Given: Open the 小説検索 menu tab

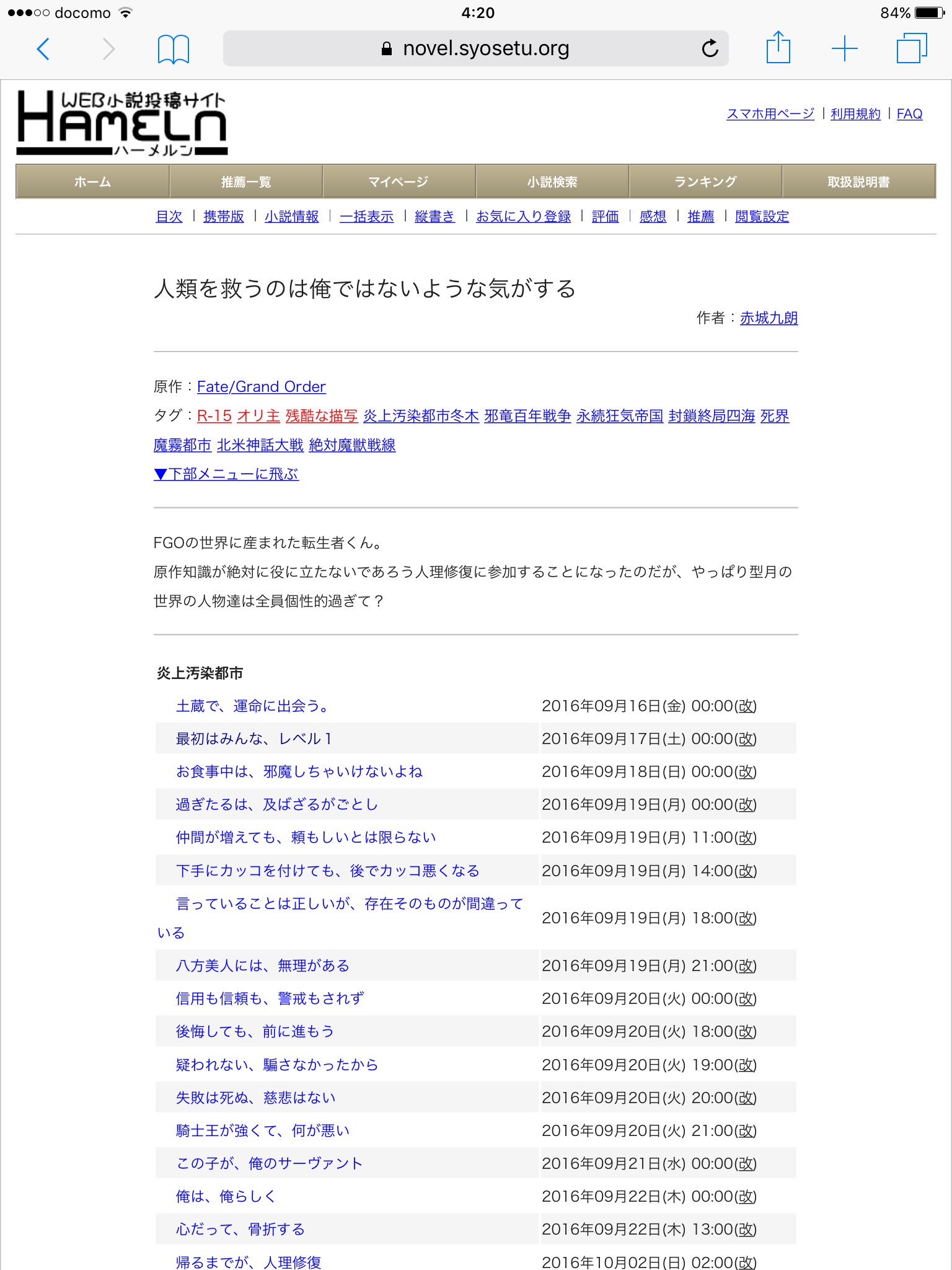Looking at the screenshot, I should (x=552, y=182).
